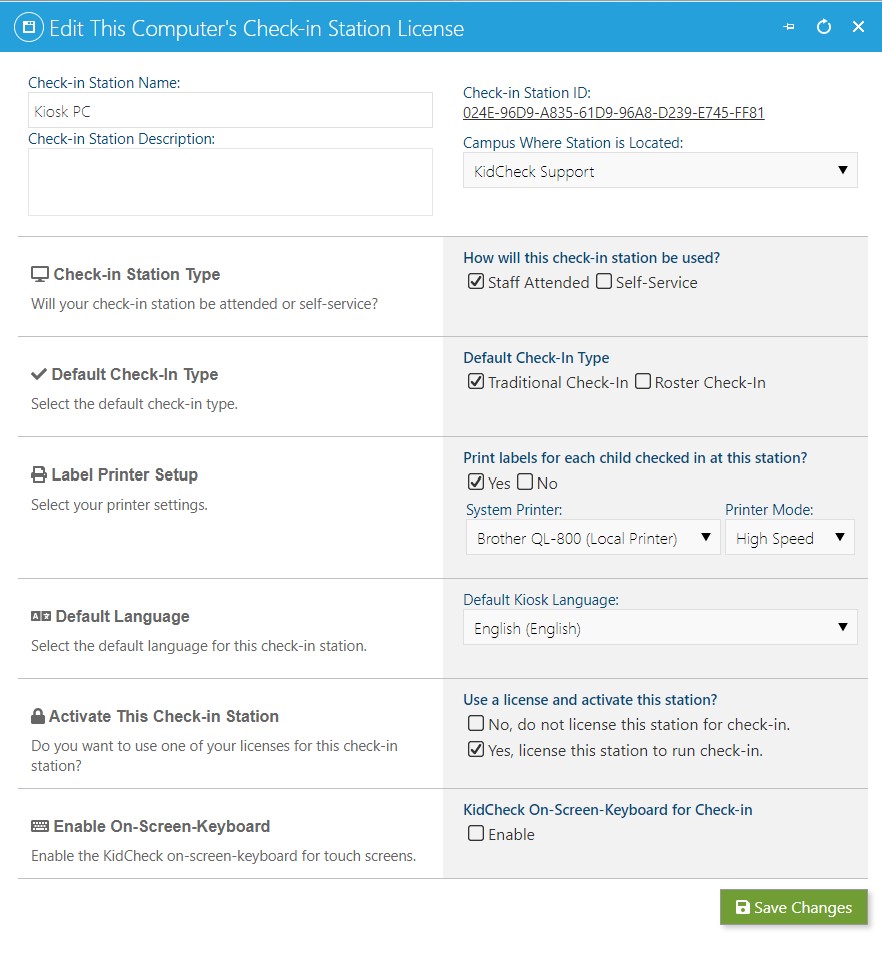Check the Self-Service checkbox
882x955 pixels.
(x=604, y=281)
